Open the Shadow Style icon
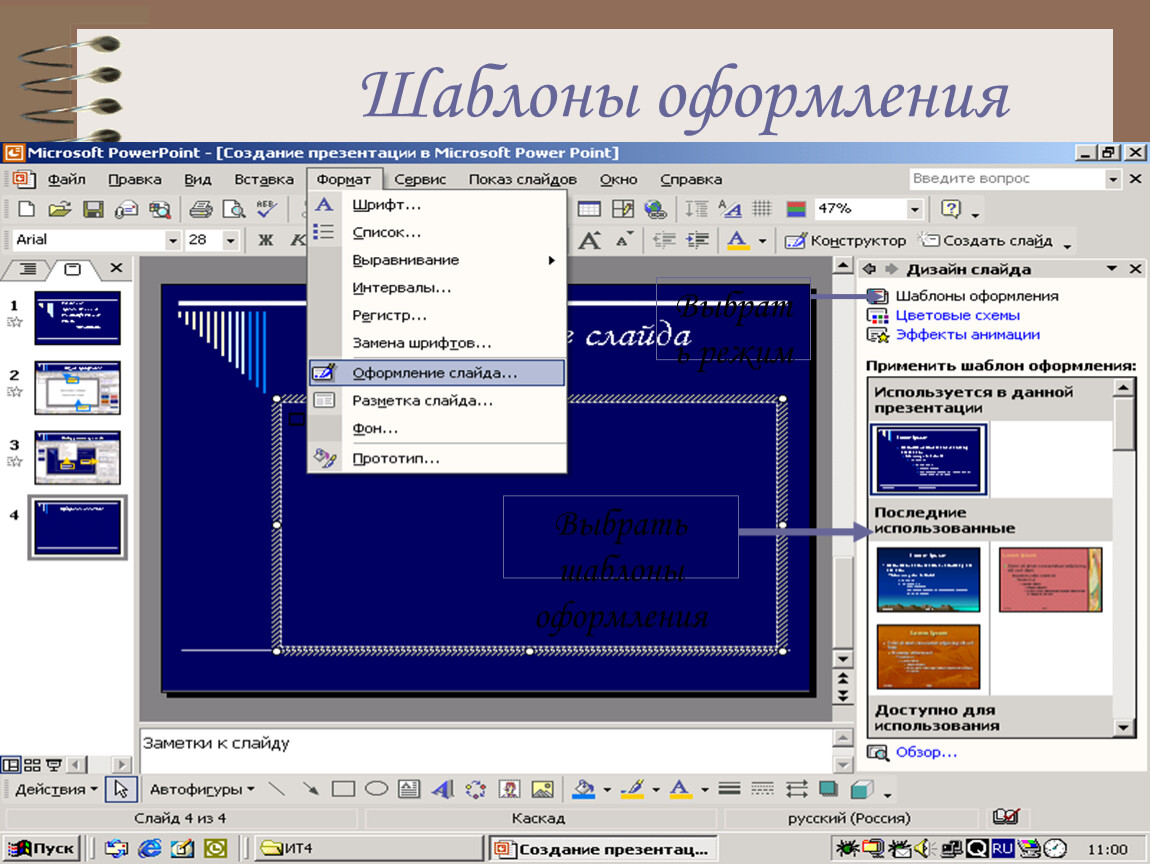The width and height of the screenshot is (1150, 864). coord(829,789)
